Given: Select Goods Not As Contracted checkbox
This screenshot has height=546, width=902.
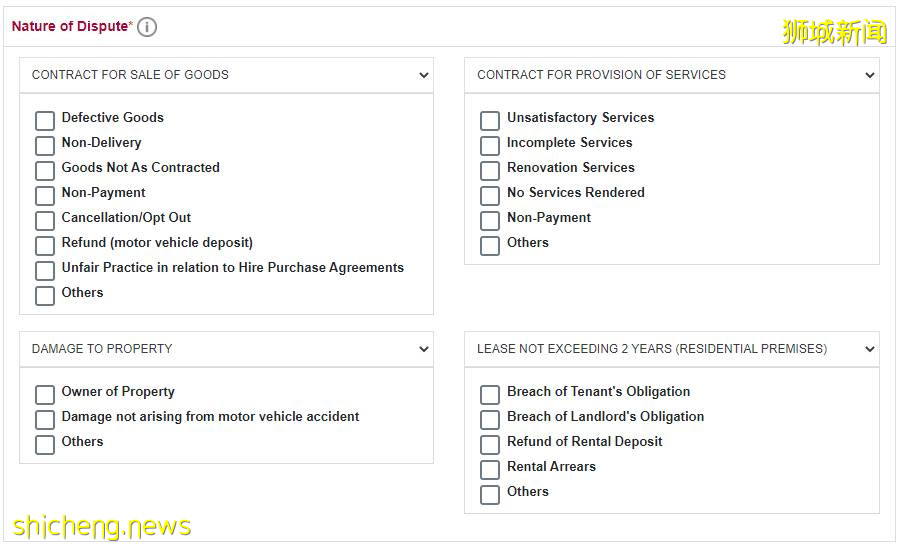Looking at the screenshot, I should 45,171.
